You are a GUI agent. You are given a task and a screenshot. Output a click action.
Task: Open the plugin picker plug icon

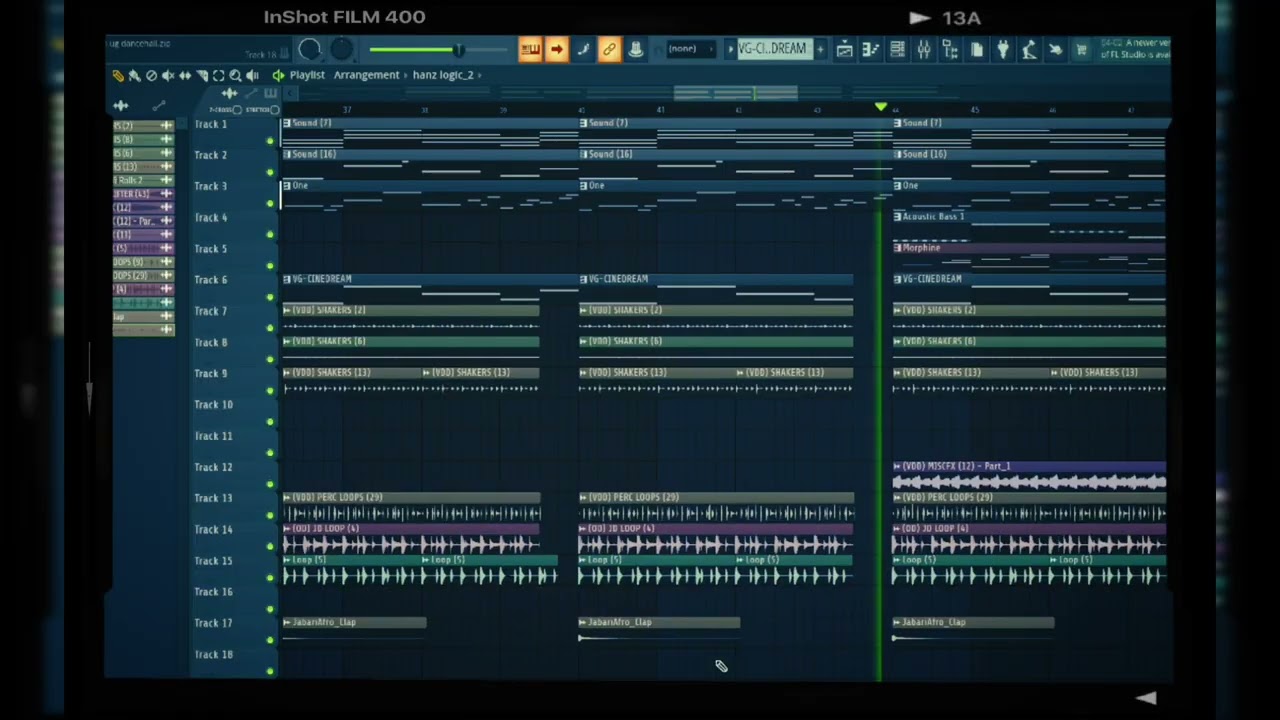click(x=1002, y=49)
